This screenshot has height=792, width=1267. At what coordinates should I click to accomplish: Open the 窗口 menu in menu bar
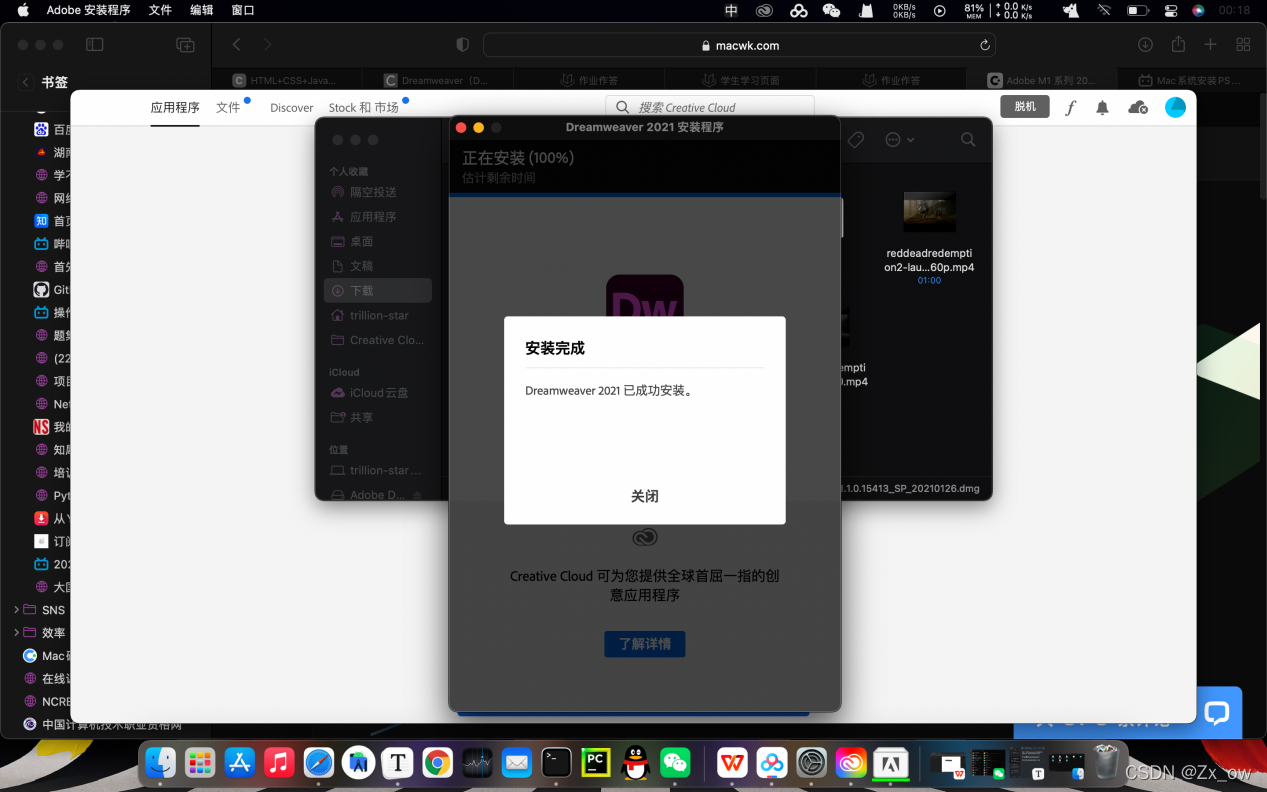(243, 10)
